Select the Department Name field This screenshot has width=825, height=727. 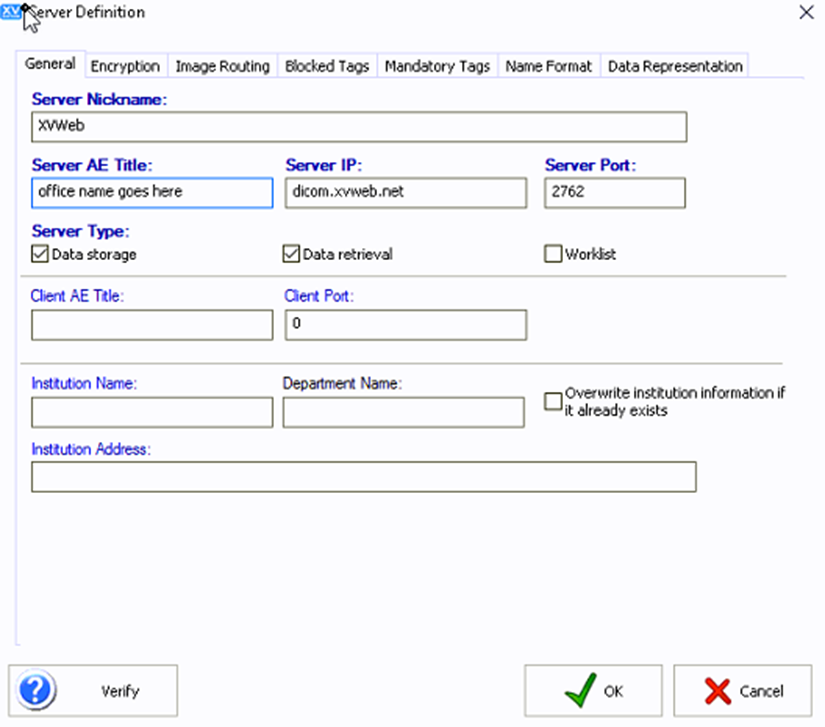pyautogui.click(x=404, y=412)
